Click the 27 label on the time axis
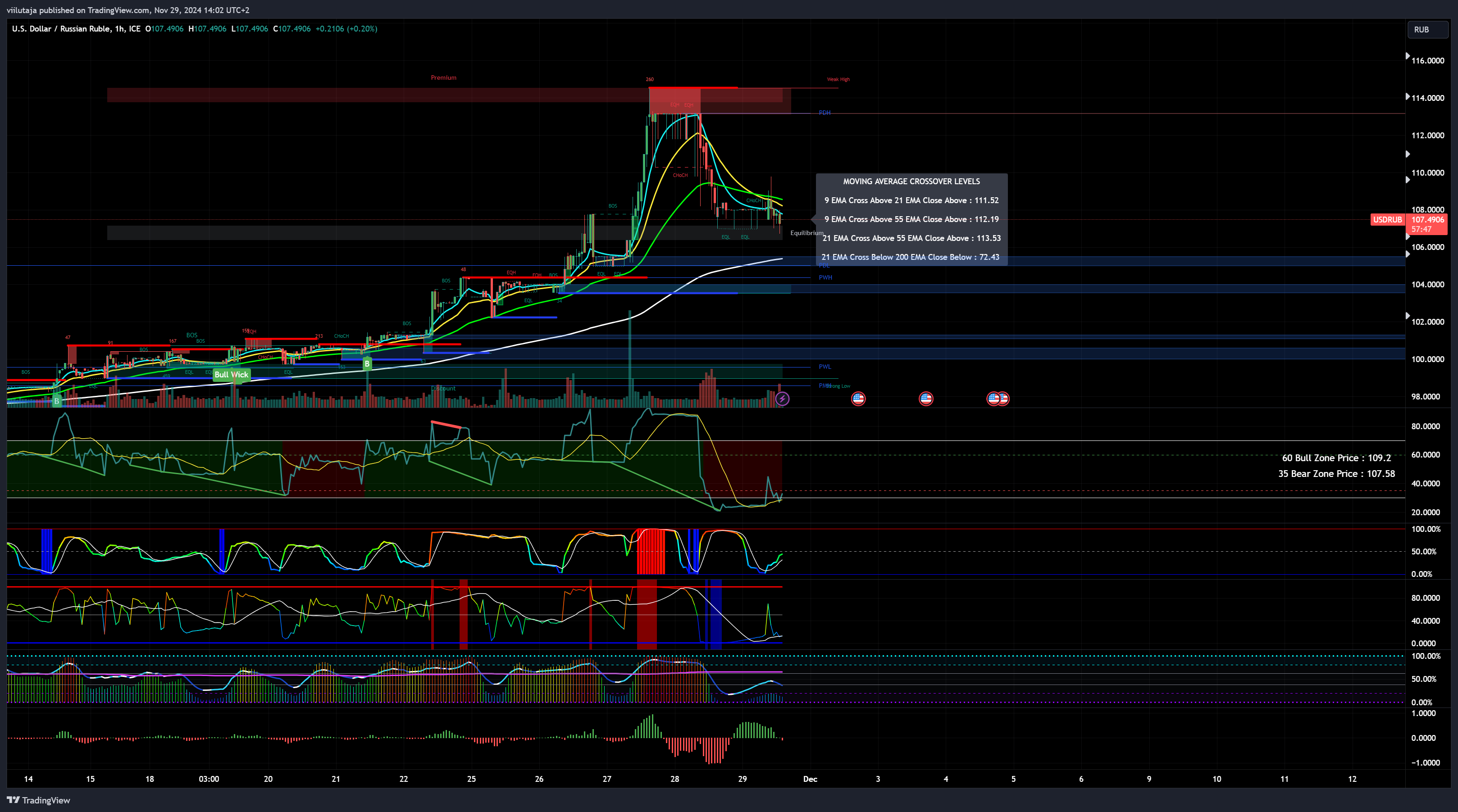The width and height of the screenshot is (1458, 812). pos(607,779)
